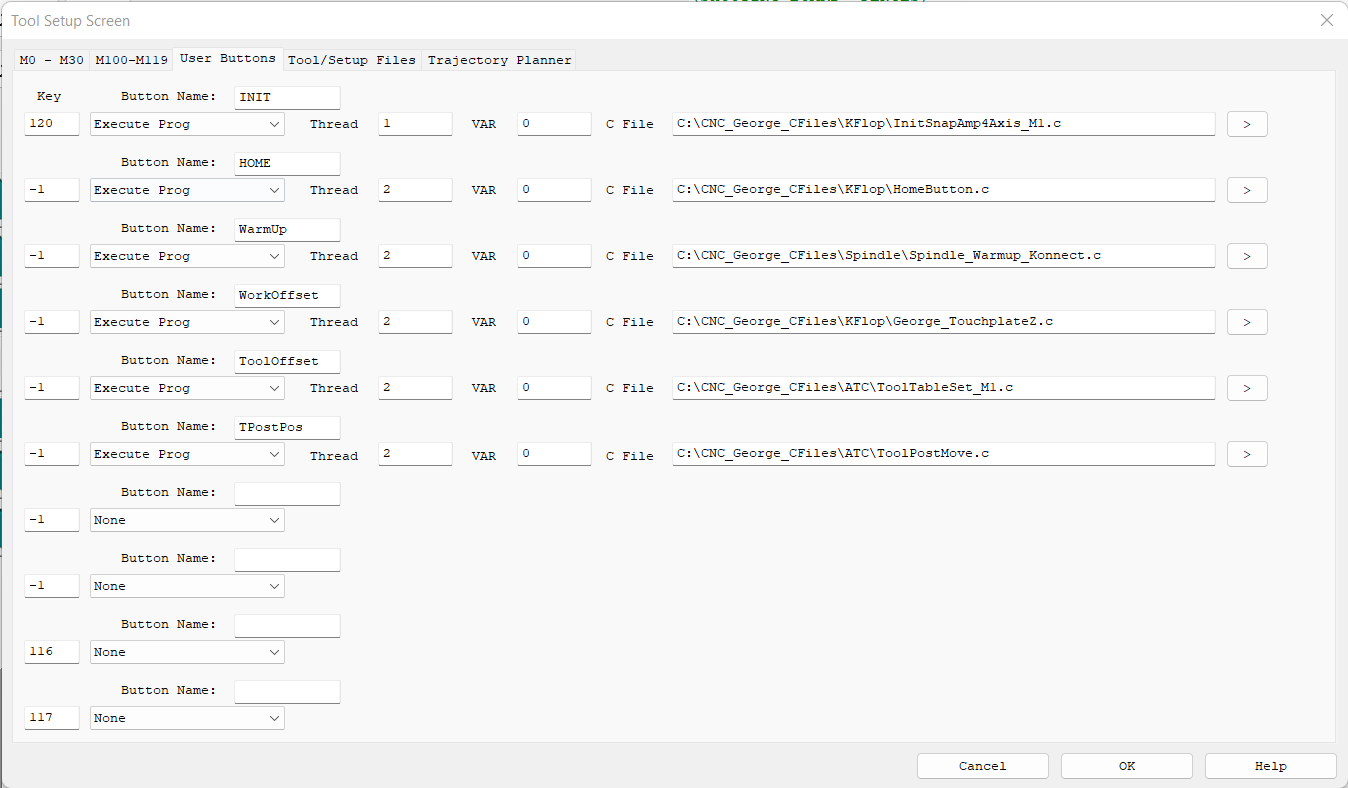Go to the M100-M119 tab
This screenshot has height=788, width=1348.
(x=131, y=60)
